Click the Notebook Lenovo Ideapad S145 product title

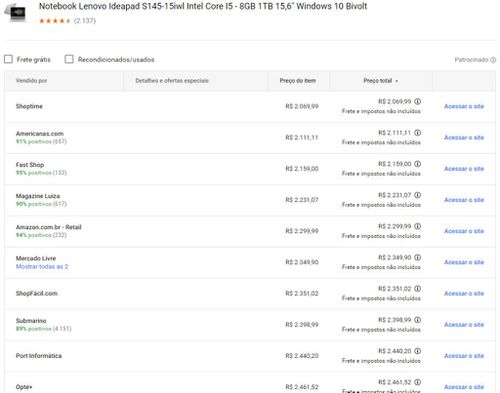pos(203,6)
